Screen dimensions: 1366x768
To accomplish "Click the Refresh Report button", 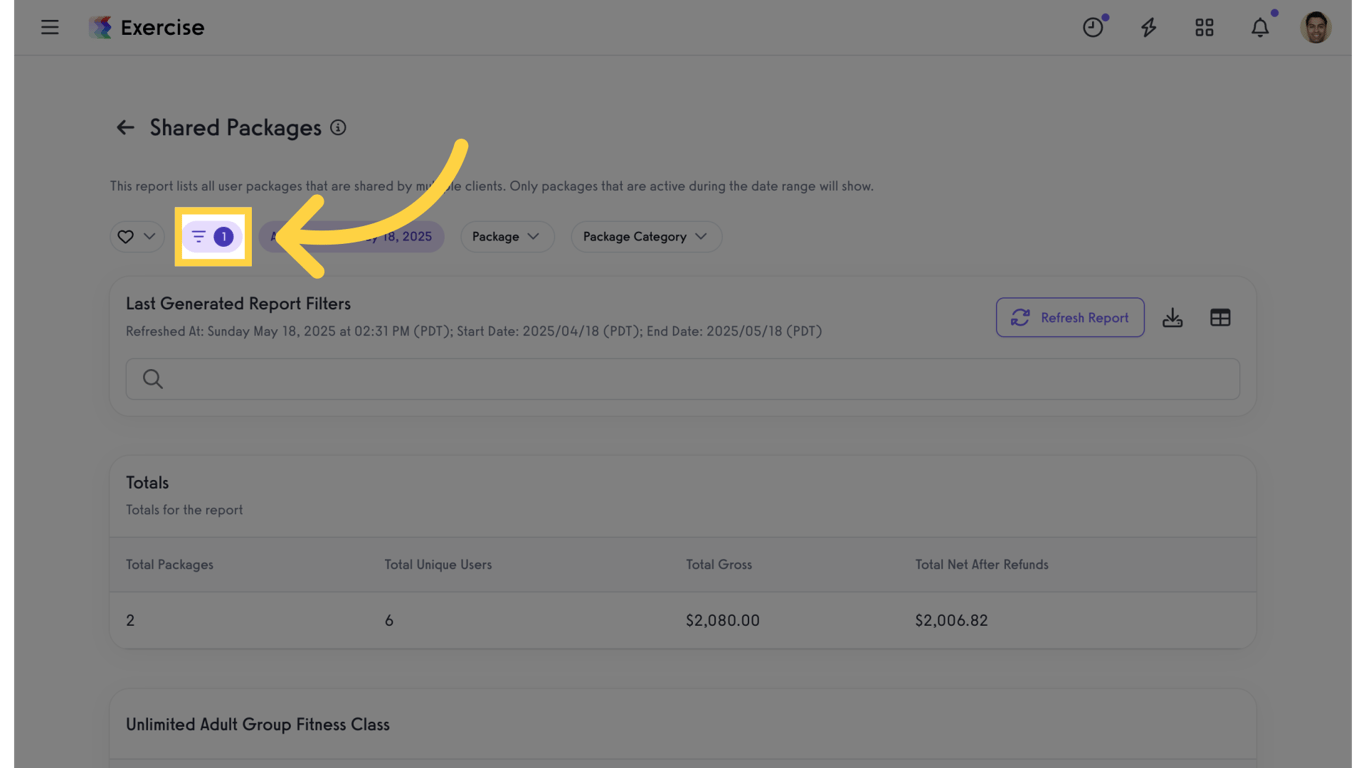I will coord(1069,318).
